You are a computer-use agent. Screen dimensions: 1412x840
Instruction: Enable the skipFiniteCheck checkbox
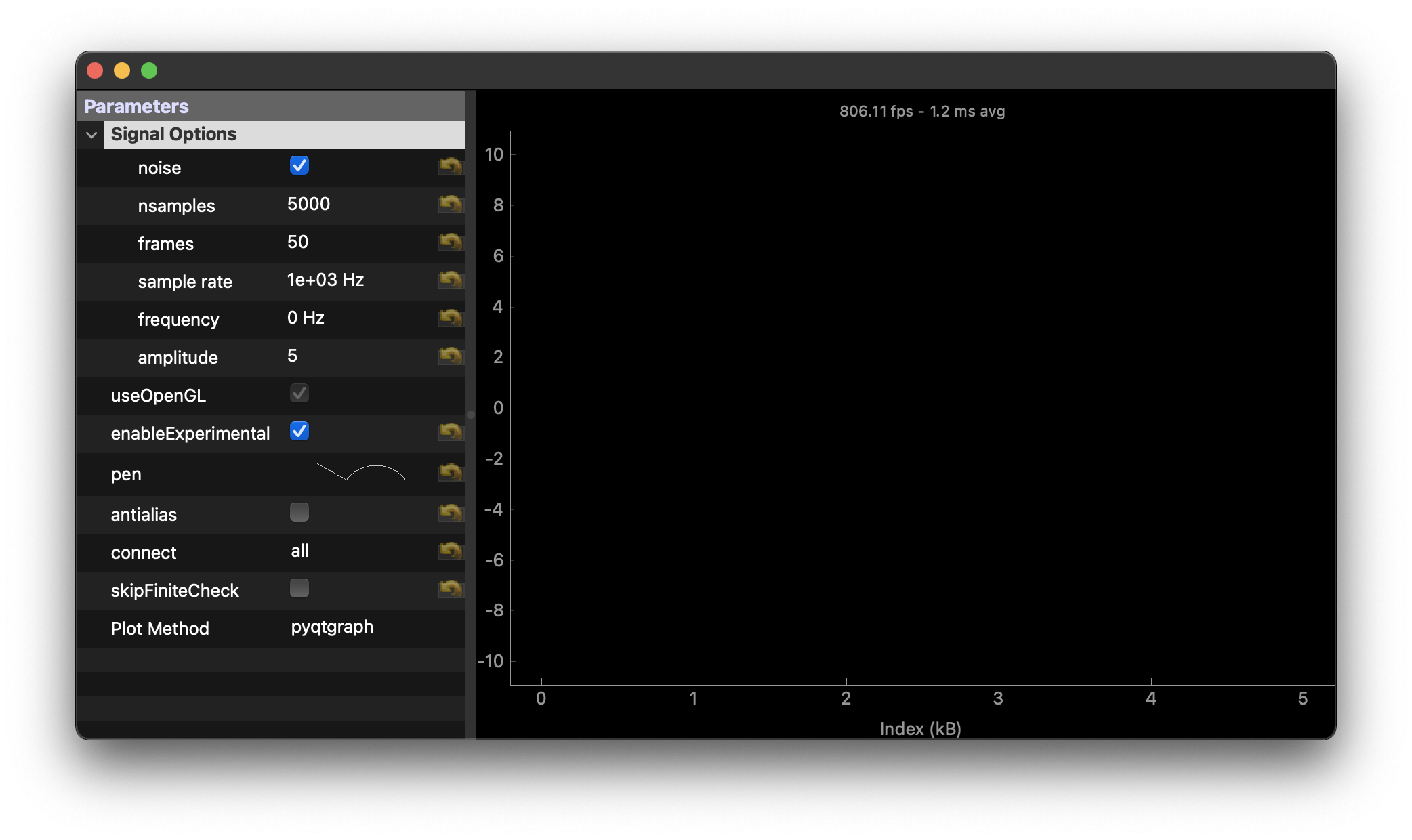pos(299,589)
